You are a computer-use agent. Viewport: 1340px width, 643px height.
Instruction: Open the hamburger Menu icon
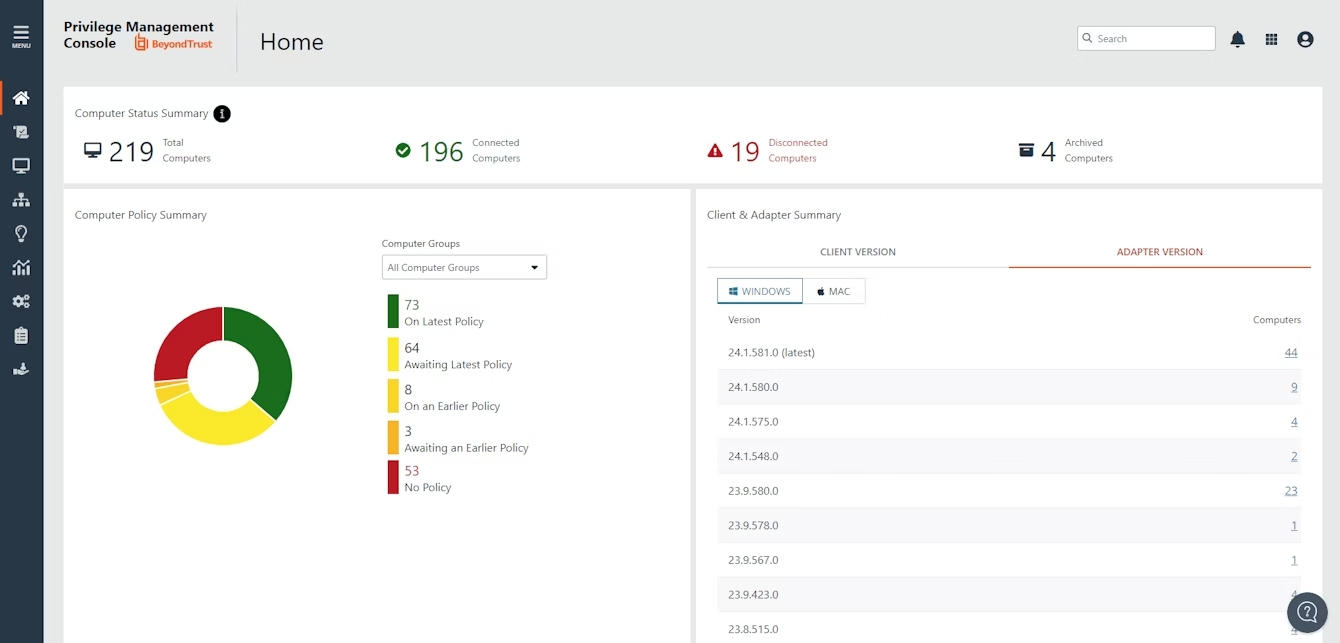tap(21, 37)
